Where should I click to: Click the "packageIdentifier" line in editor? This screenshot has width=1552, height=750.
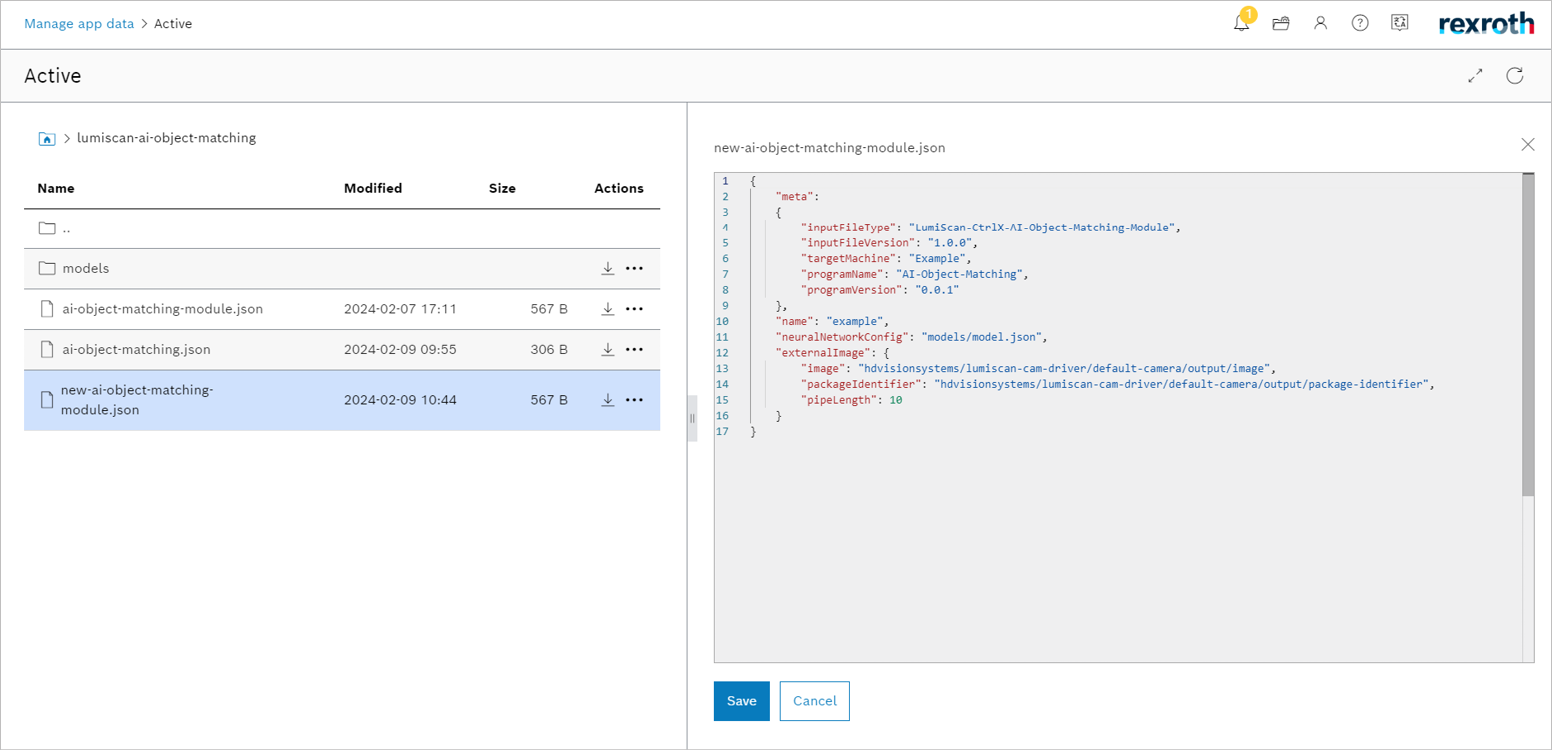coord(1118,384)
